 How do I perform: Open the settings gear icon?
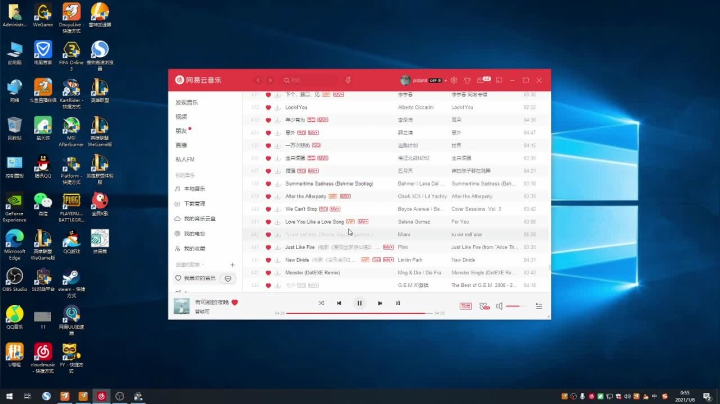coord(454,80)
